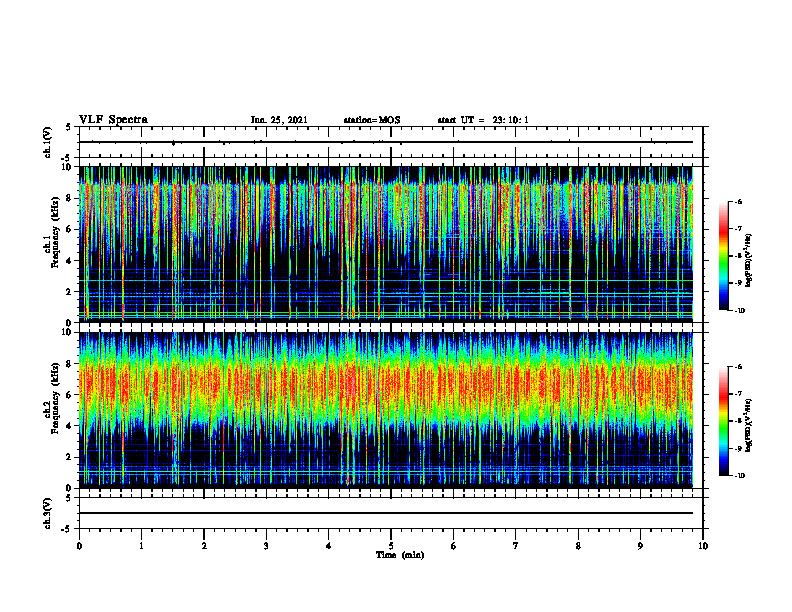Click the ch.1 voltage waveform strip

click(391, 142)
